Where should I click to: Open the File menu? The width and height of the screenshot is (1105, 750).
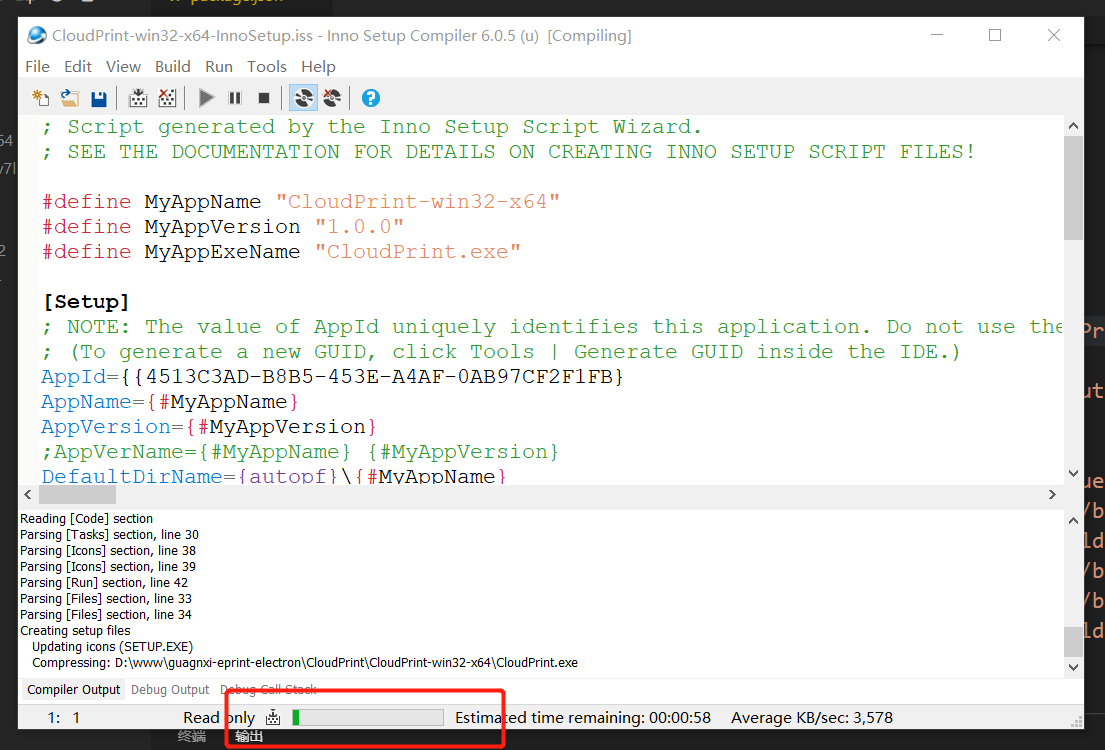click(37, 66)
